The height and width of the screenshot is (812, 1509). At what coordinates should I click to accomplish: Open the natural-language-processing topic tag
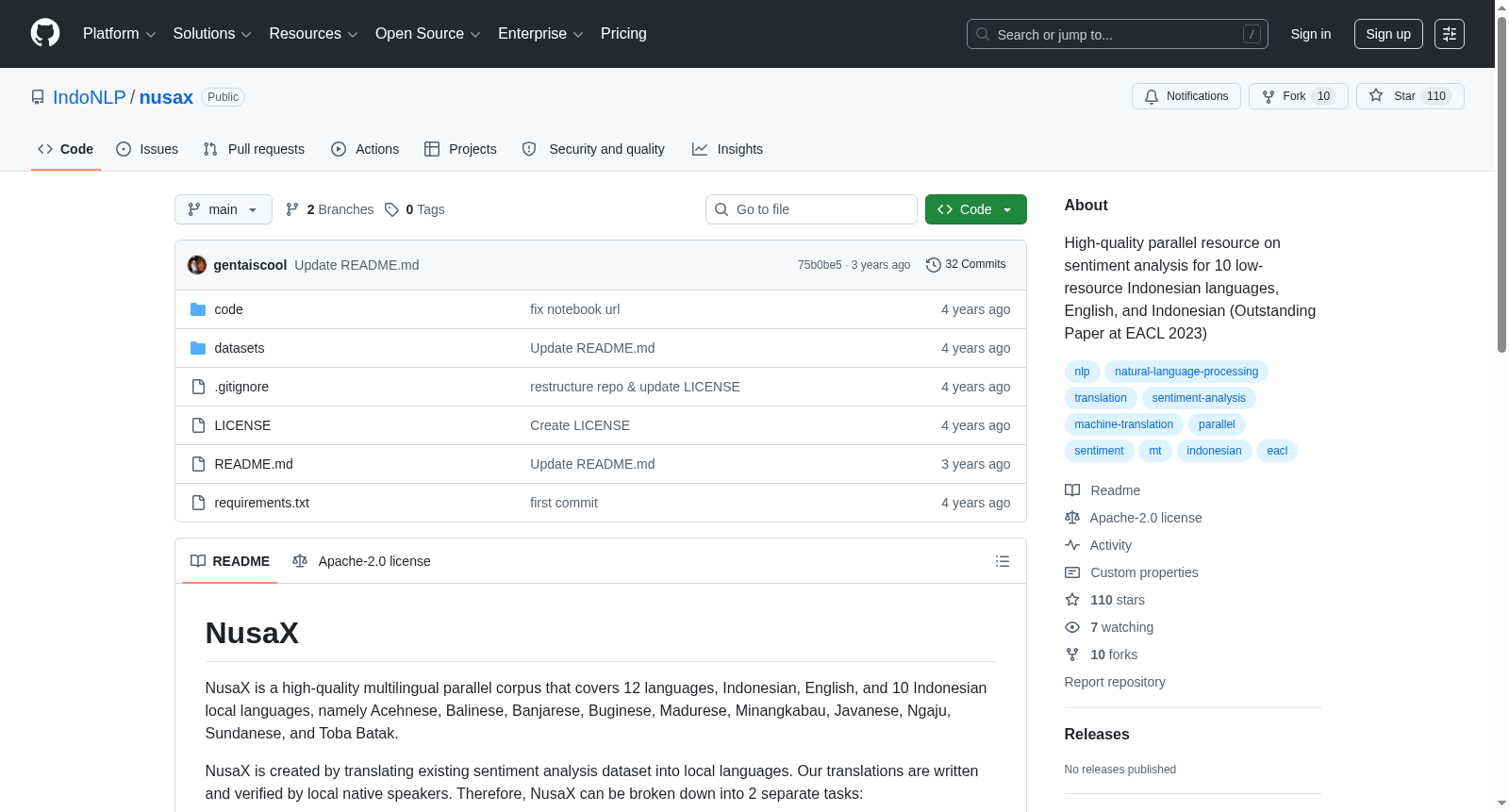click(x=1186, y=372)
